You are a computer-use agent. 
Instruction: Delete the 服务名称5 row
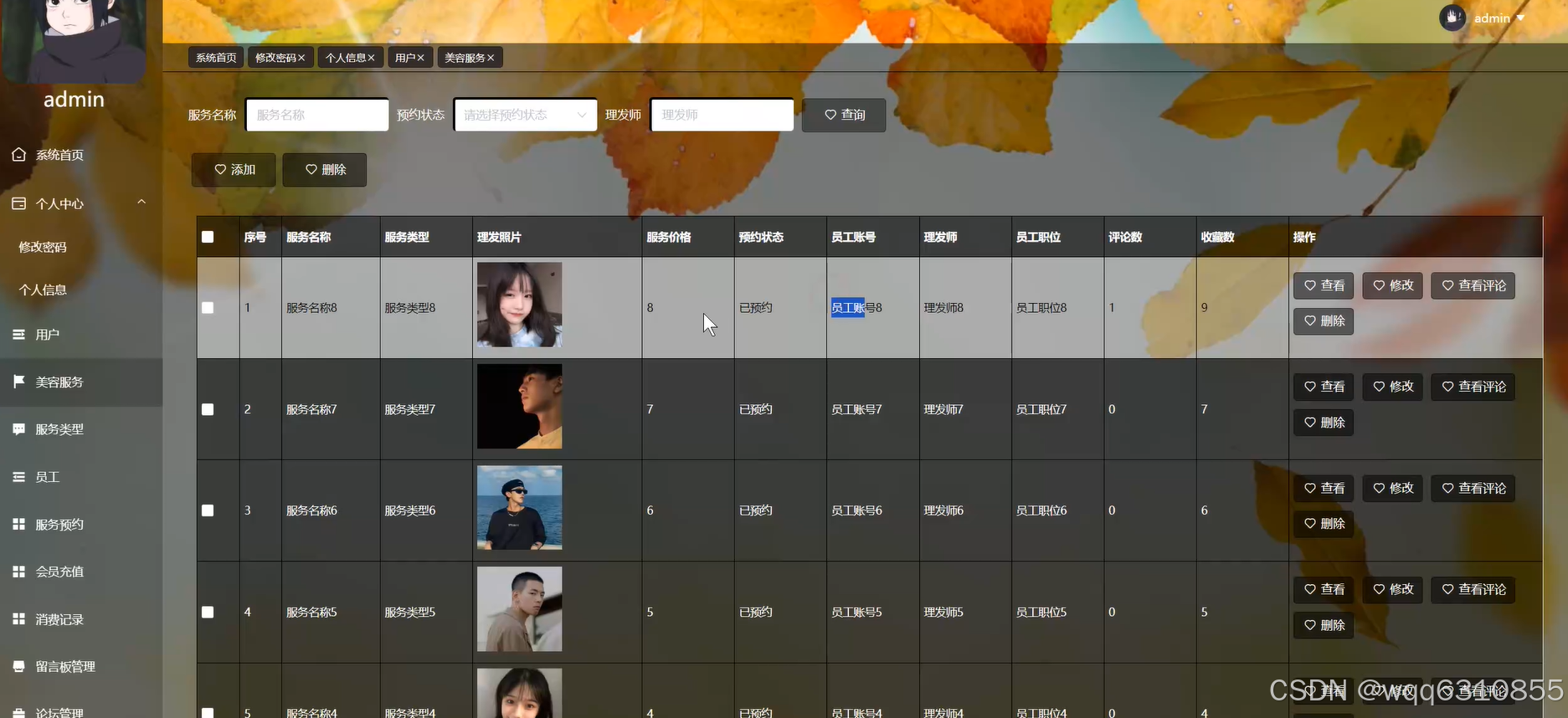click(1324, 625)
